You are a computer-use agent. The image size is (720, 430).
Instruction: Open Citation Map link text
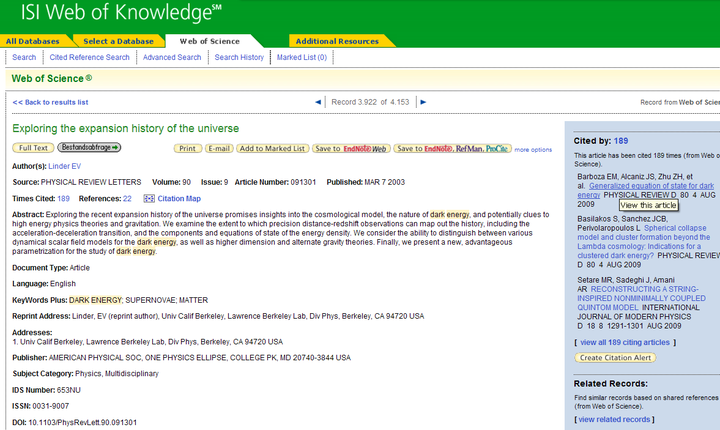(179, 198)
